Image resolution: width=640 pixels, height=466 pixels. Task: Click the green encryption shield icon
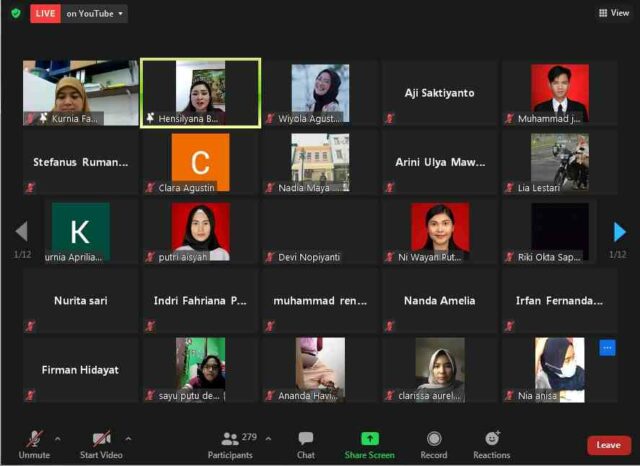tap(15, 13)
